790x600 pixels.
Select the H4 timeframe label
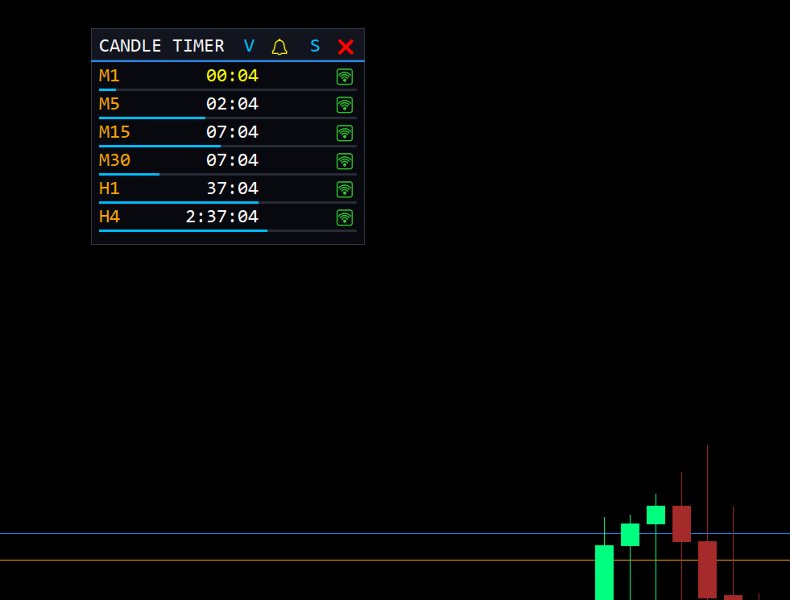pyautogui.click(x=109, y=217)
